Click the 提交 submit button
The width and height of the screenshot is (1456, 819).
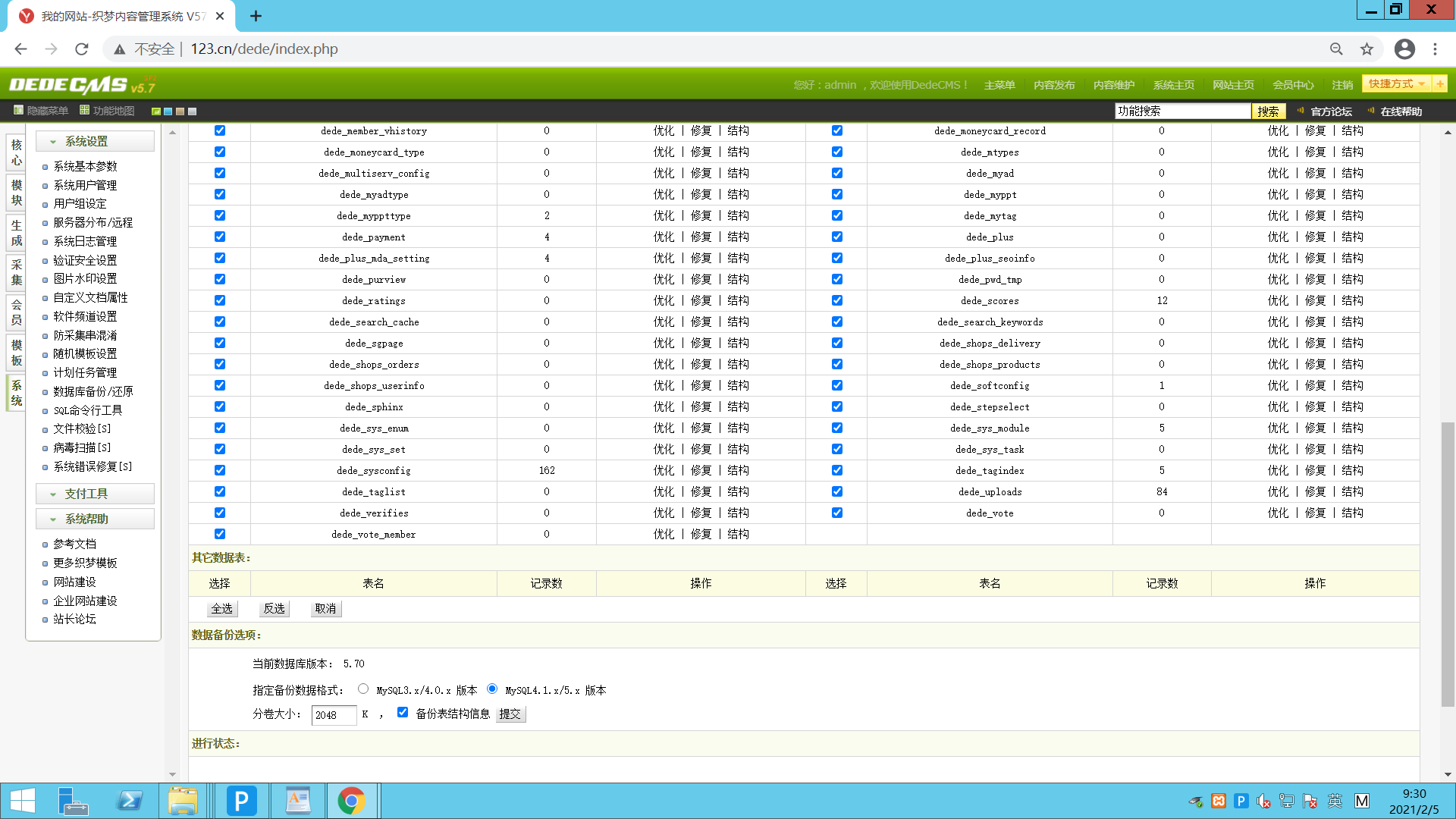pyautogui.click(x=510, y=714)
